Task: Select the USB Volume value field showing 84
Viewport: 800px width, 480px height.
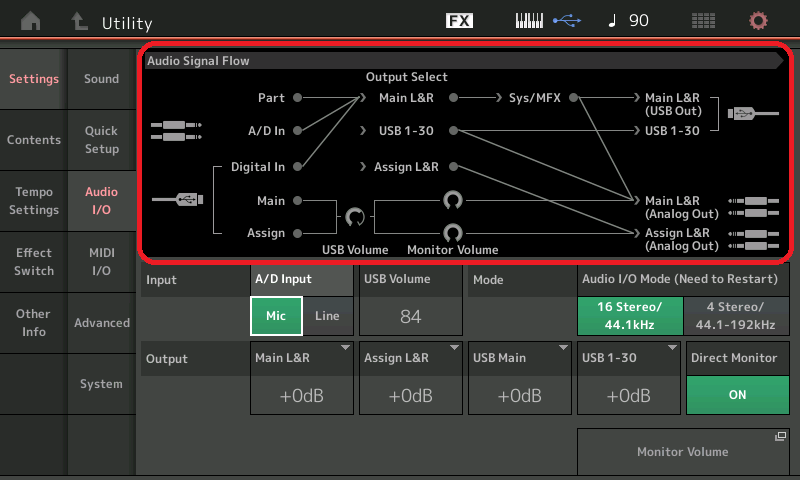Action: [x=410, y=316]
